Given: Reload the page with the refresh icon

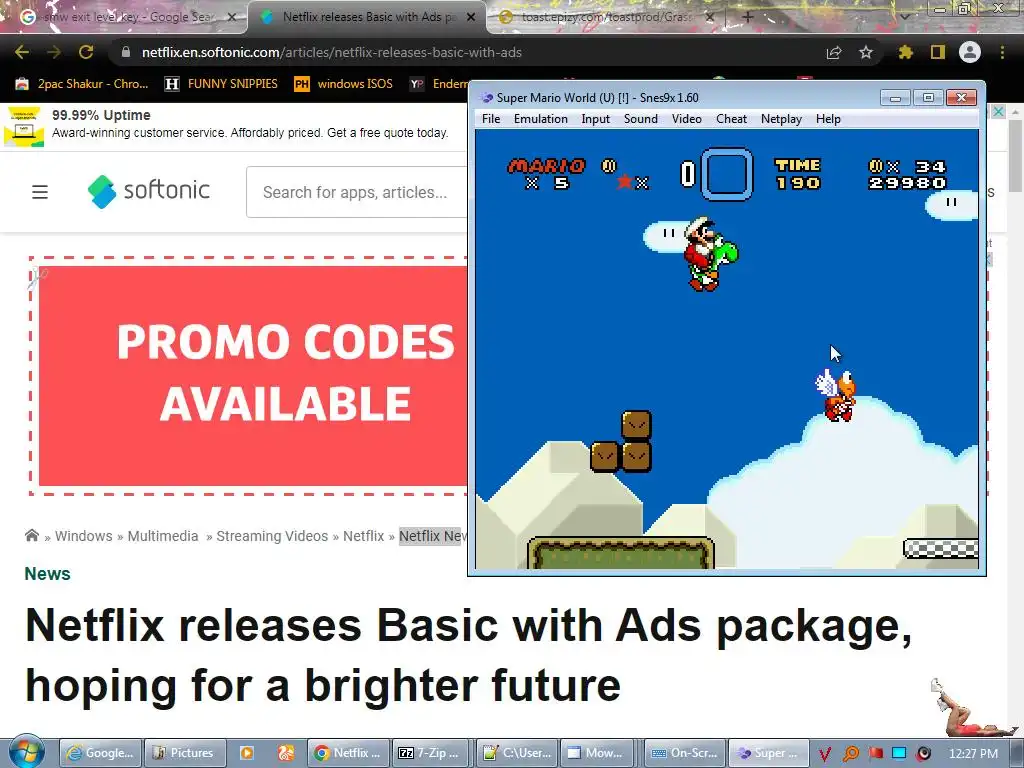Looking at the screenshot, I should [86, 52].
